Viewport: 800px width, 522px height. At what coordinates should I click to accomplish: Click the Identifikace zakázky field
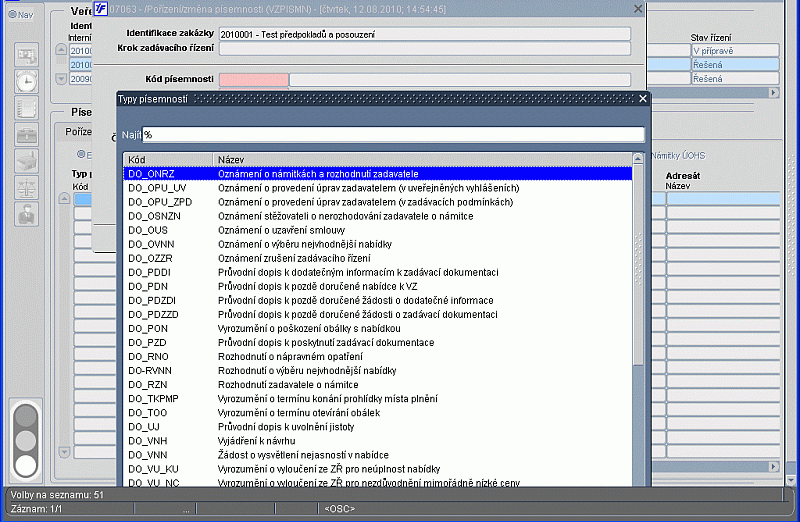424,34
